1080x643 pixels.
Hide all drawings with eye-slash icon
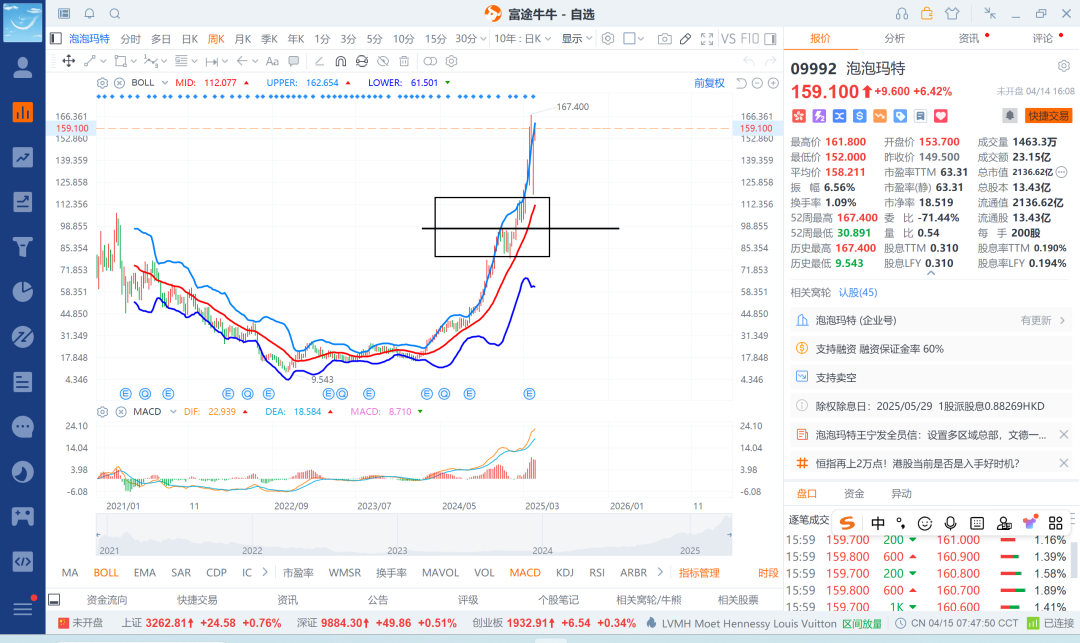click(383, 61)
